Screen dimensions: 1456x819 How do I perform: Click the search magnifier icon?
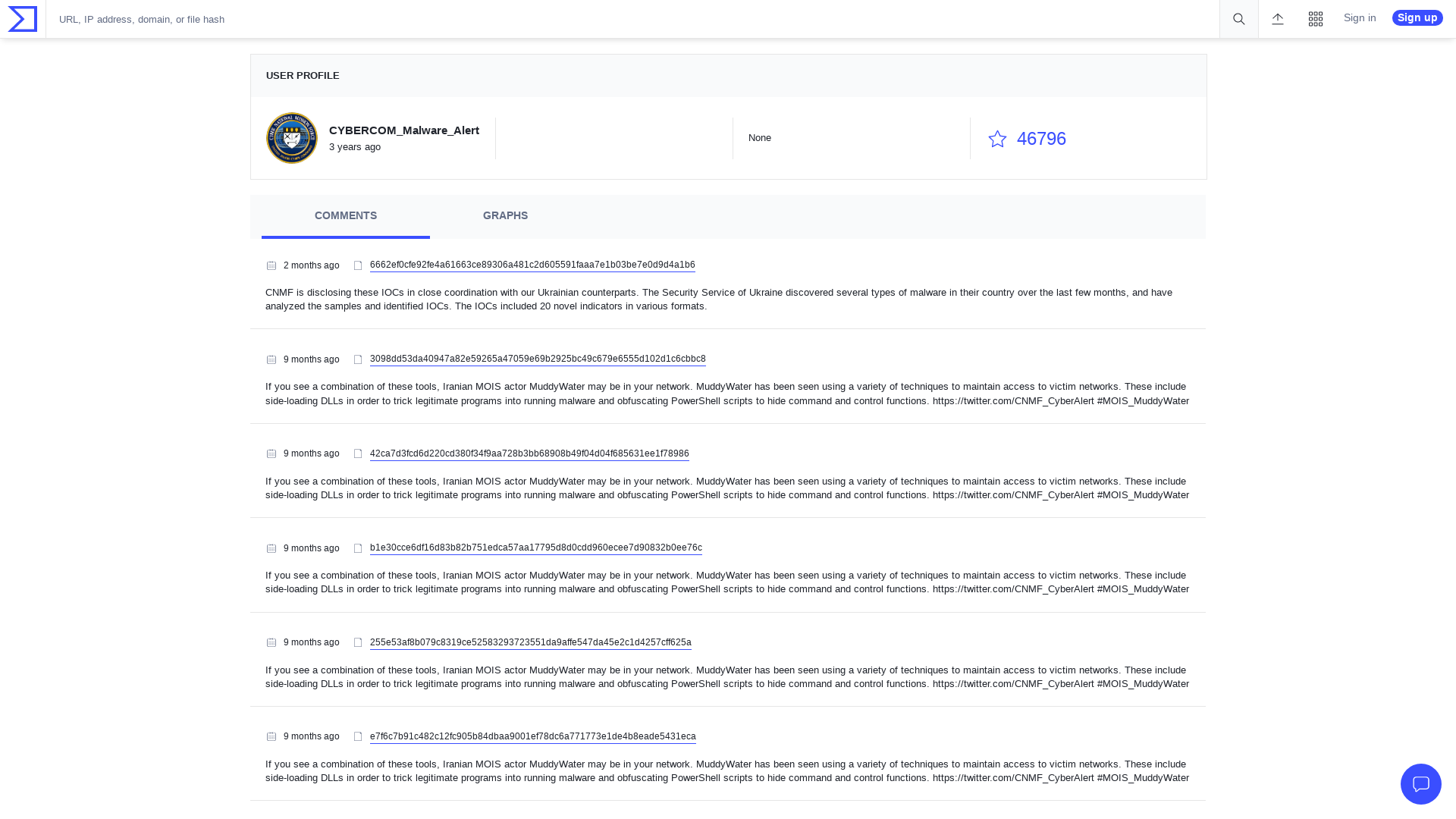tap(1239, 19)
